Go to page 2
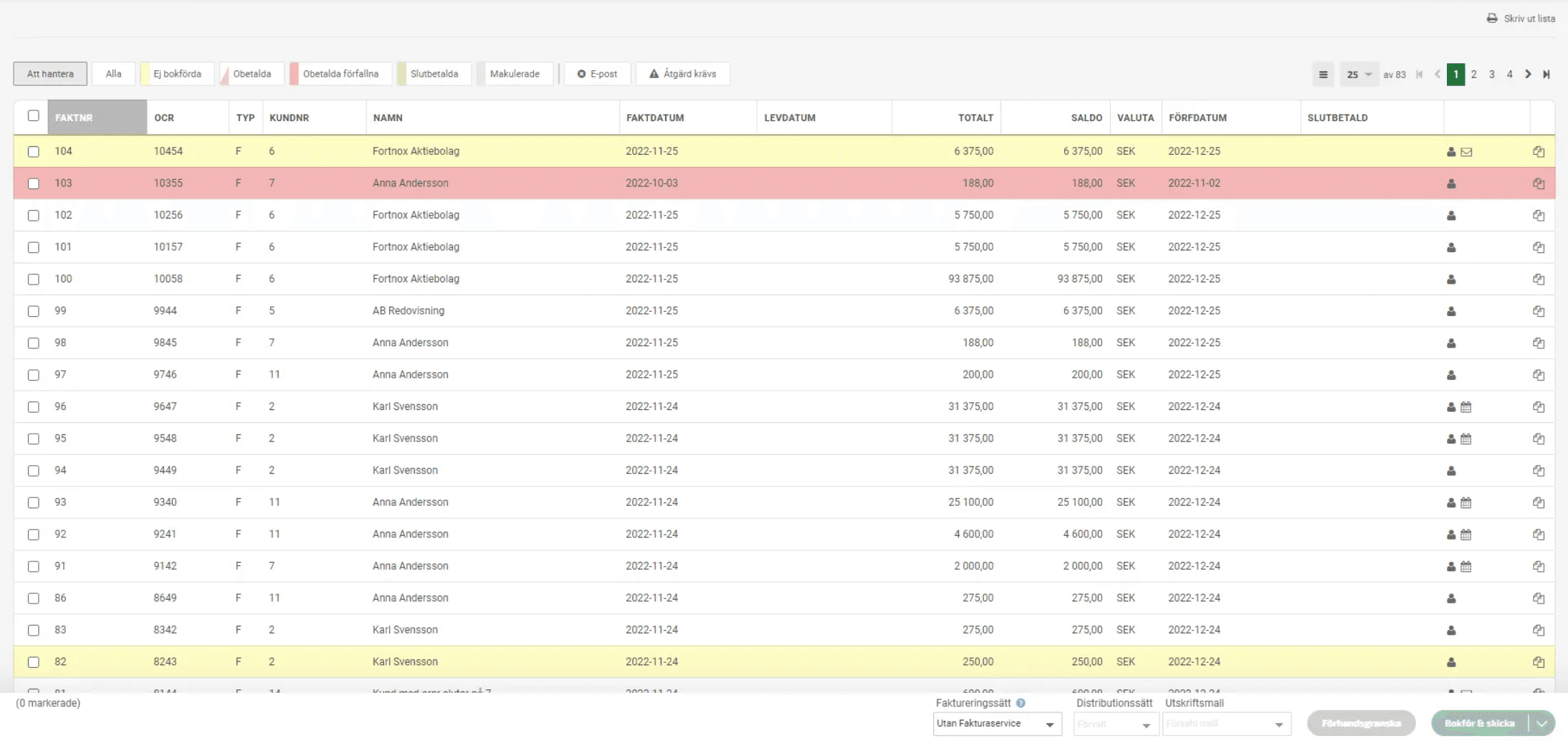This screenshot has height=741, width=1568. 1473,75
